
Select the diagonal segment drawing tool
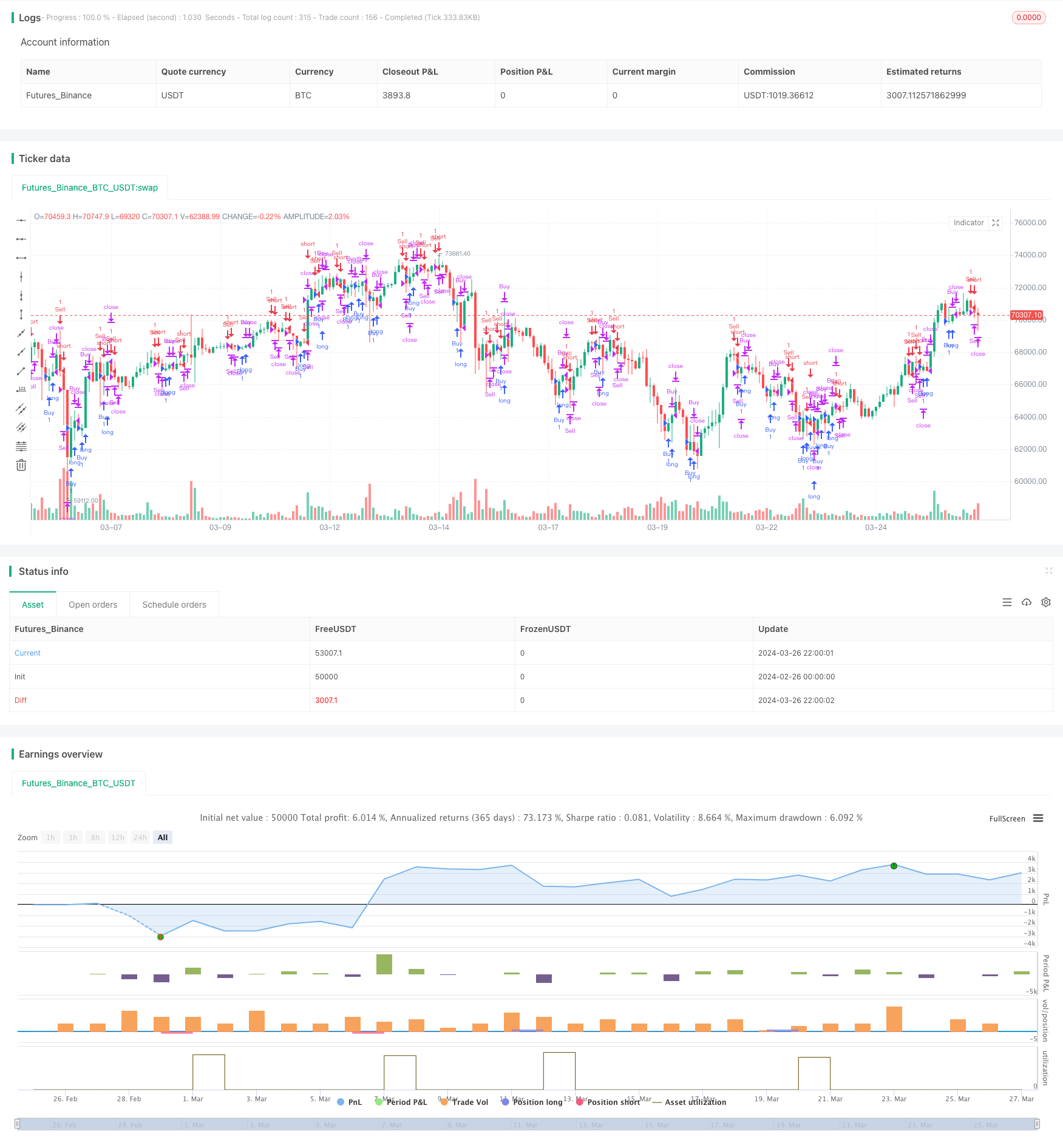click(x=21, y=371)
